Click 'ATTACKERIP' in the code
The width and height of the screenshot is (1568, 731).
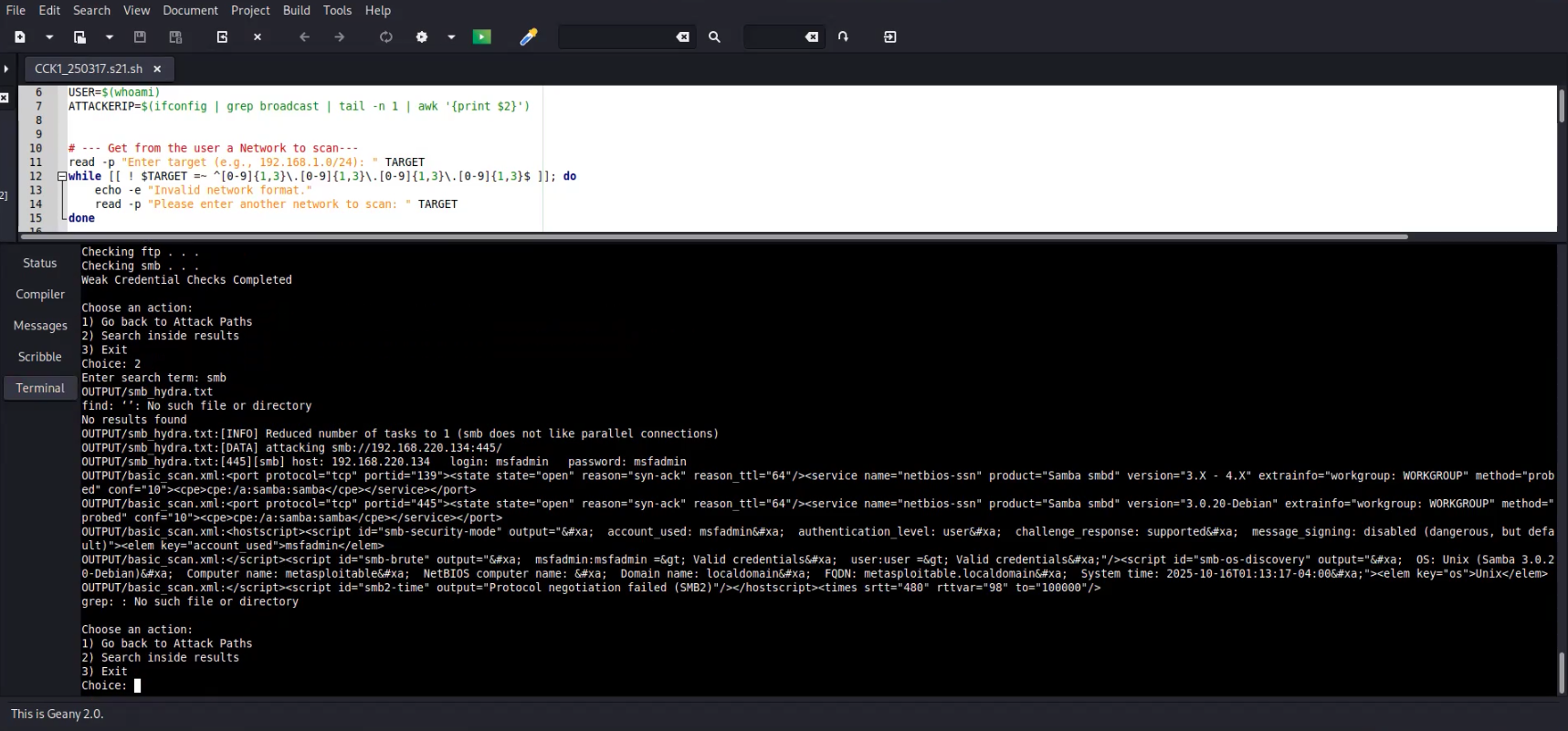tap(101, 106)
